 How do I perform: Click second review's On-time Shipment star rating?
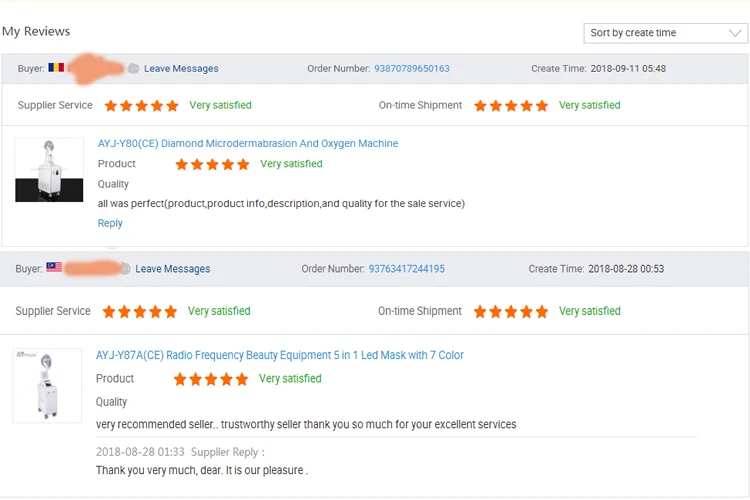tap(511, 312)
